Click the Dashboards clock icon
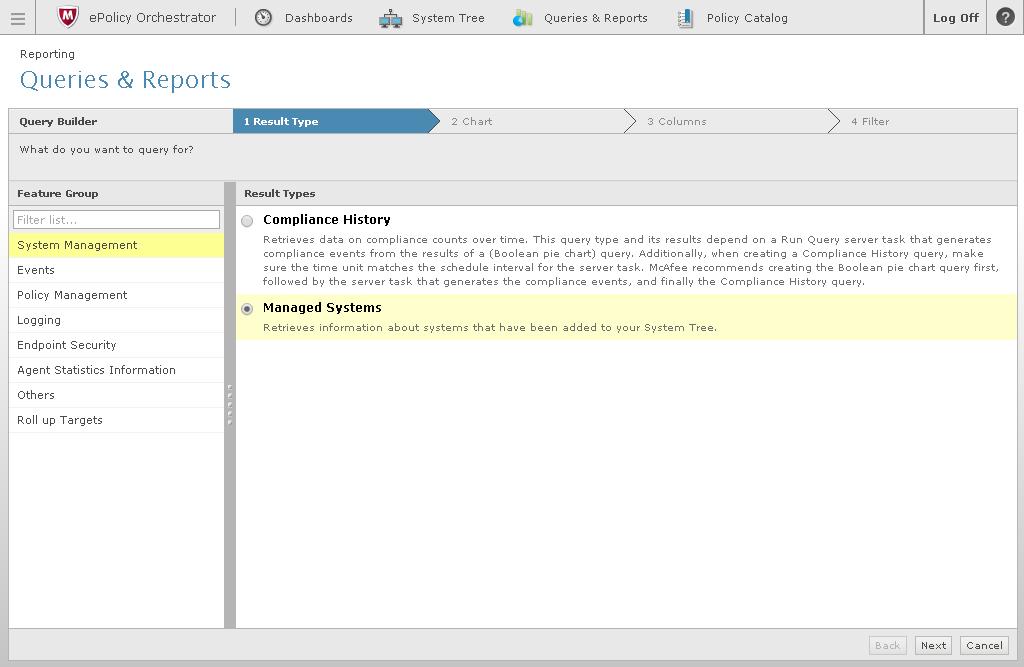 (x=263, y=18)
